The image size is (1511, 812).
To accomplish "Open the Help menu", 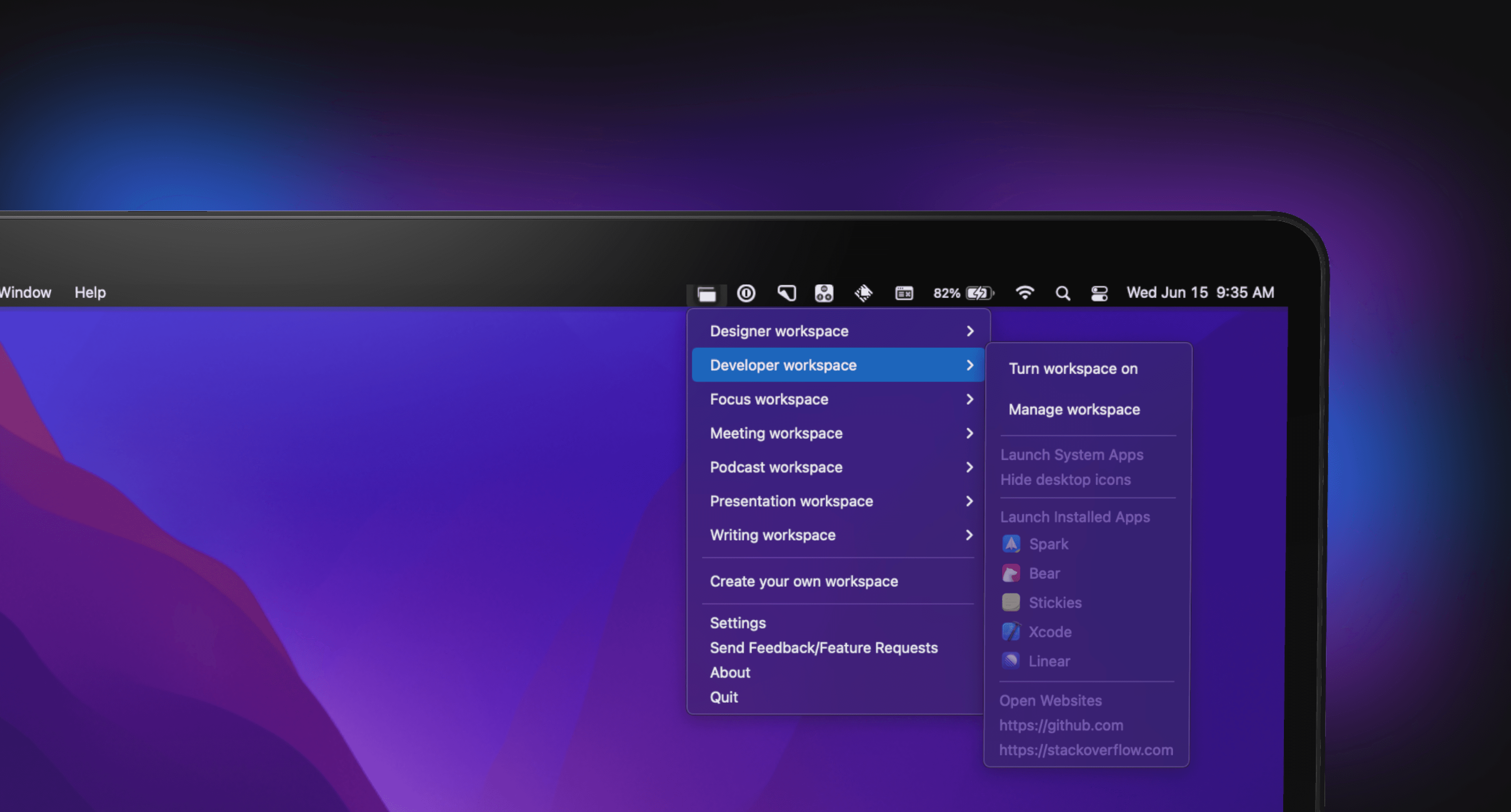I will point(90,293).
